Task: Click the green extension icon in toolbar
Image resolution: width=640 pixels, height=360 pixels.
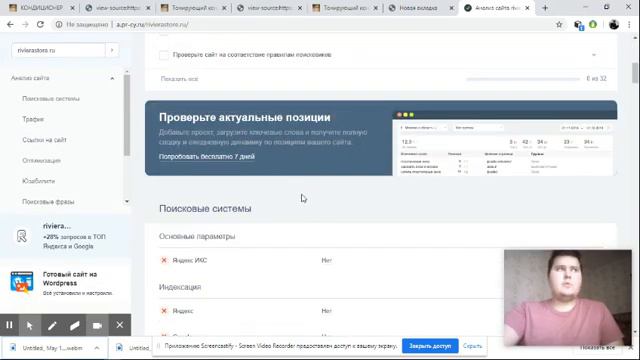Action: click(x=593, y=24)
